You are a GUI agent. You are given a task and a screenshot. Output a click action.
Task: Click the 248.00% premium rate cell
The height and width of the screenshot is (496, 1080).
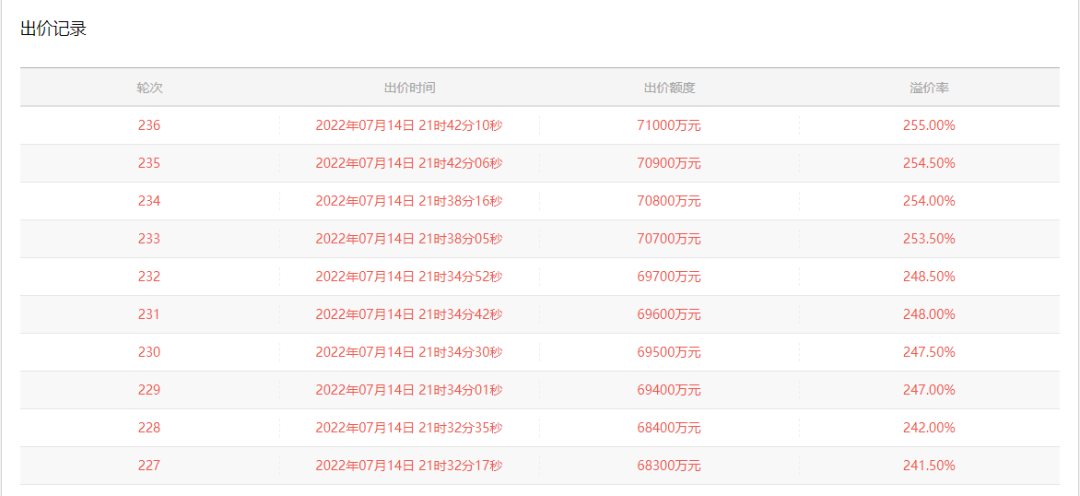click(x=929, y=315)
